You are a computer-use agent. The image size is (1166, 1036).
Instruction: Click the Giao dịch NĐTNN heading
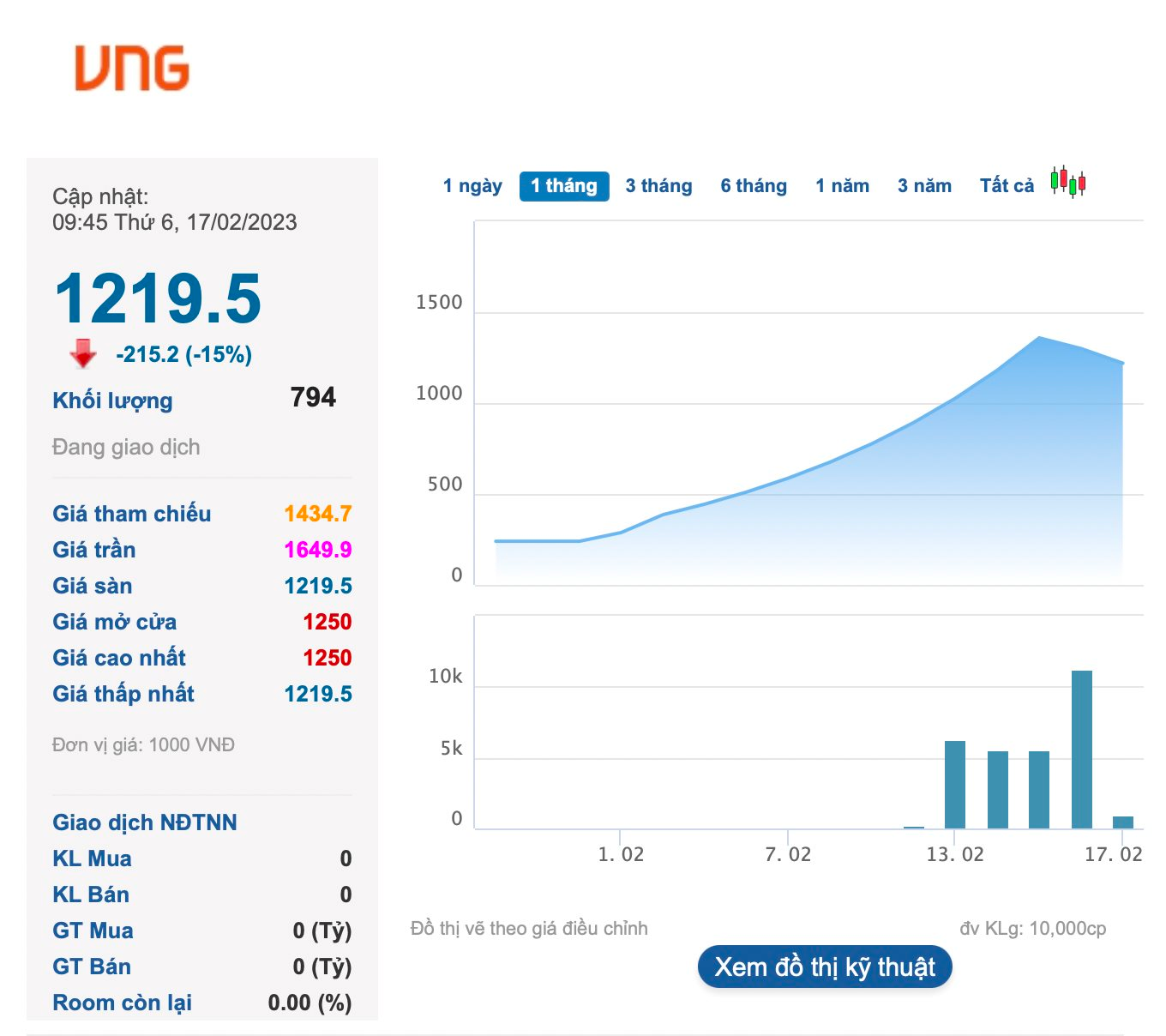click(145, 822)
